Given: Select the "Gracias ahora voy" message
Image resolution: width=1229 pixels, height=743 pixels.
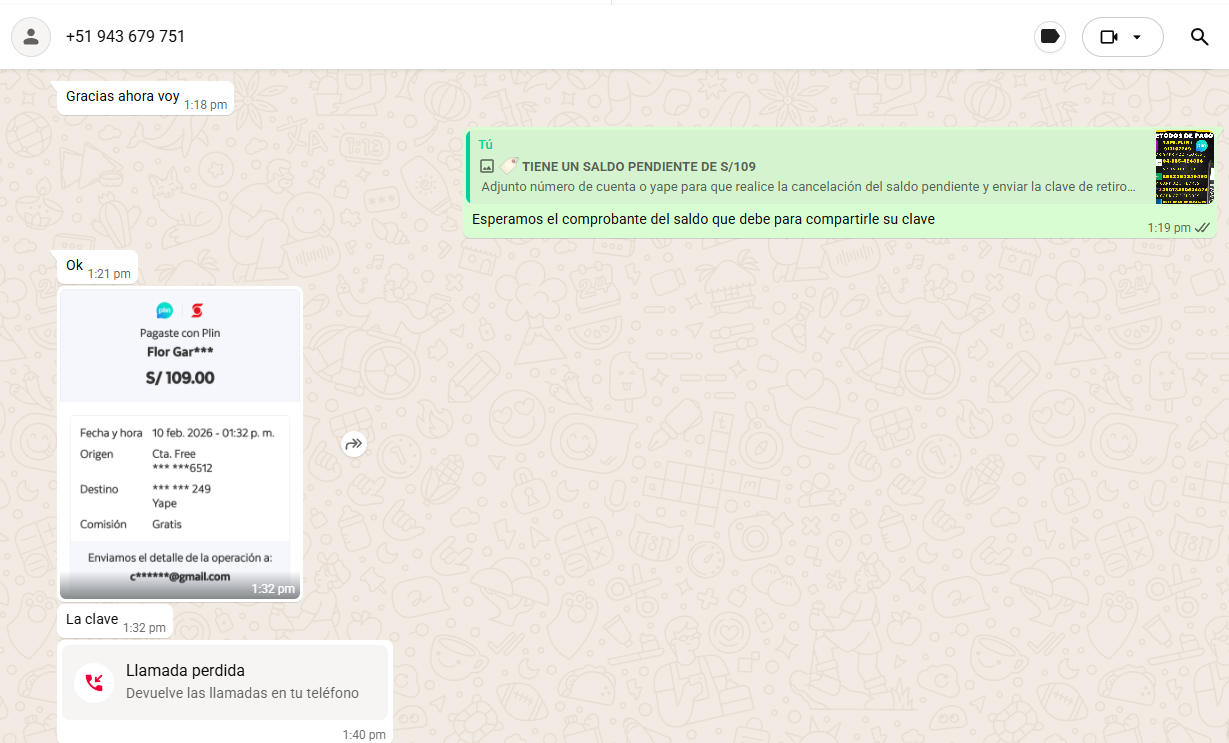Looking at the screenshot, I should pos(123,97).
